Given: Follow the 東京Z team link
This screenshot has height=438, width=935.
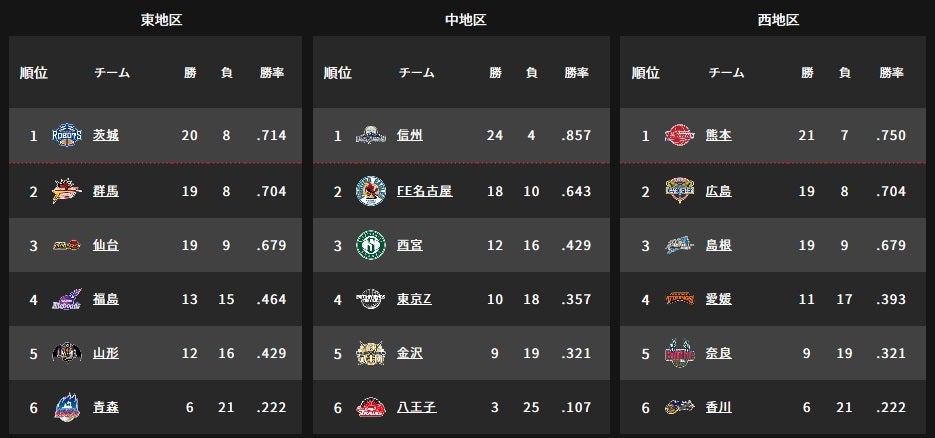Looking at the screenshot, I should tap(414, 299).
